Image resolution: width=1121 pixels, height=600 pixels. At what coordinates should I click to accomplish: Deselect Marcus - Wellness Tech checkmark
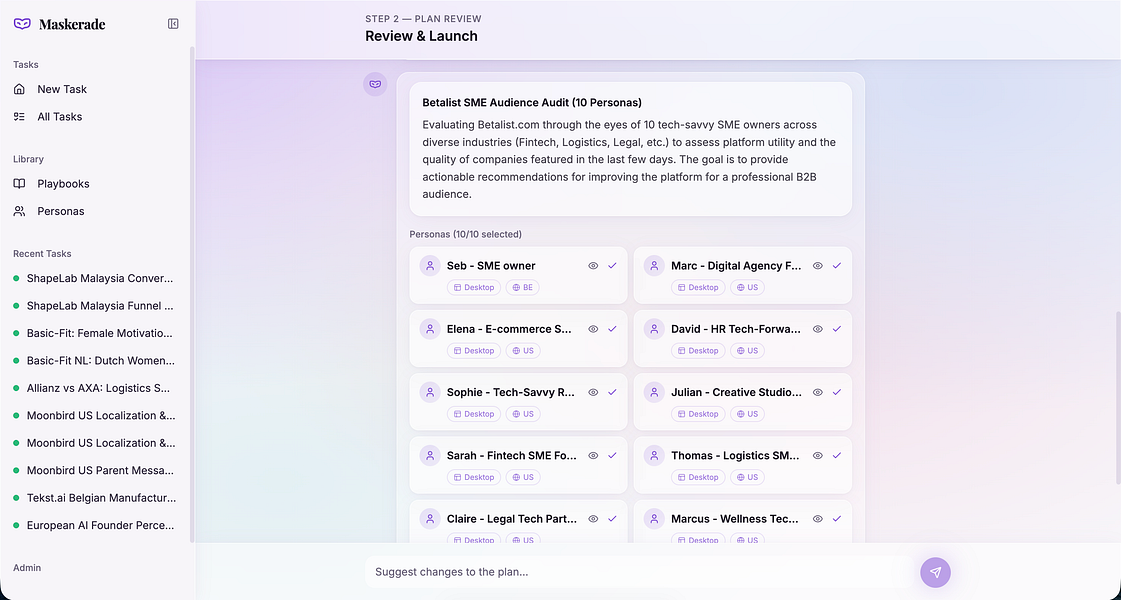tap(837, 518)
